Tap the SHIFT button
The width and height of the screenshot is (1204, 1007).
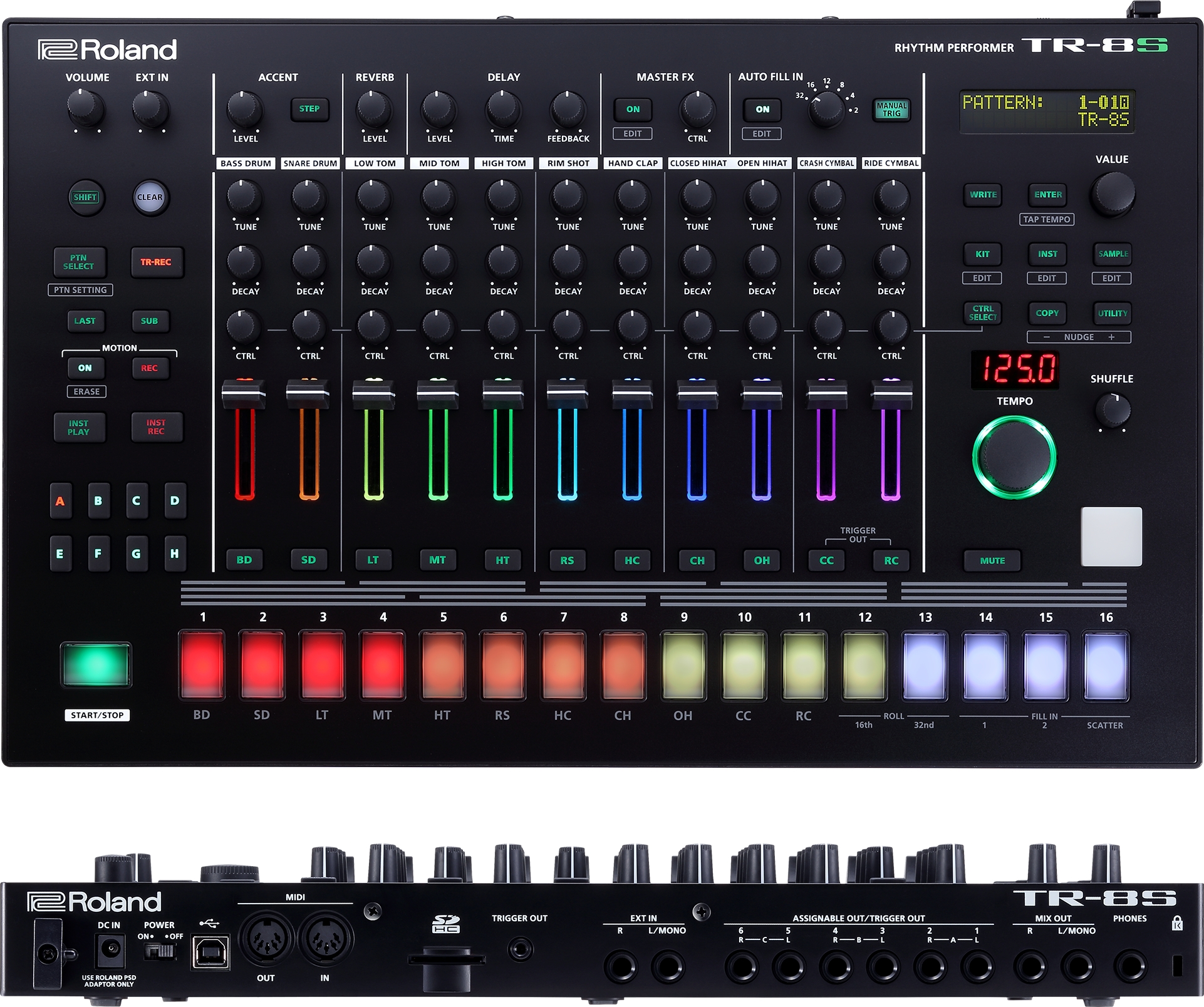pos(86,196)
